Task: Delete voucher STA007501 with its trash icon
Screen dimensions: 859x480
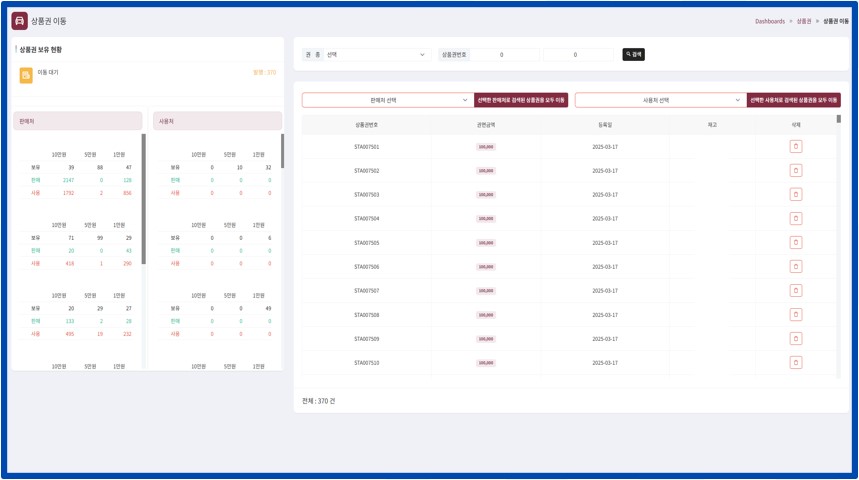Action: point(795,146)
